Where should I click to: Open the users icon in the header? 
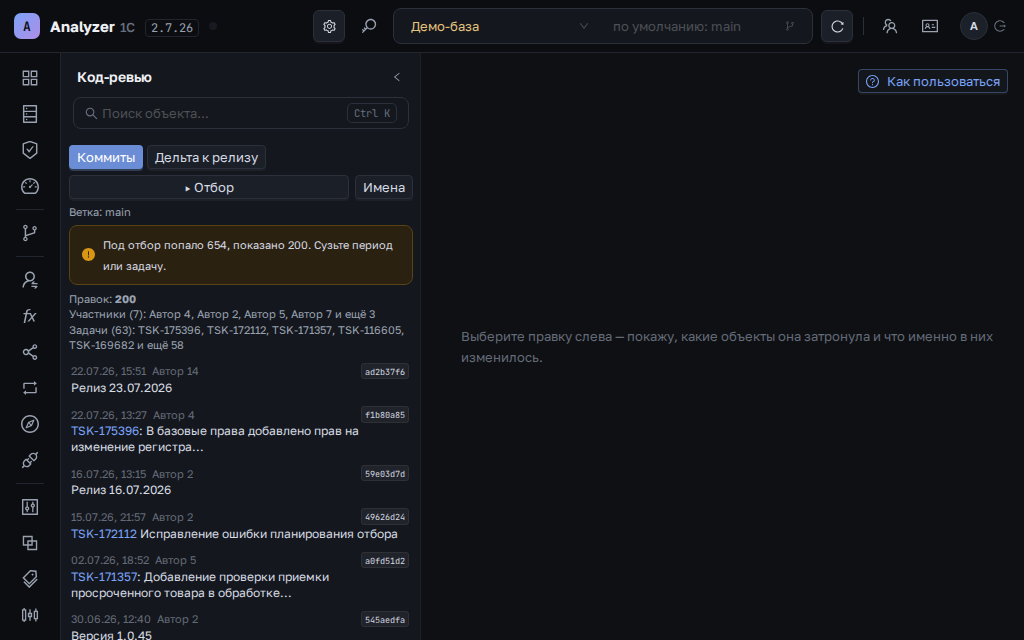[x=889, y=26]
